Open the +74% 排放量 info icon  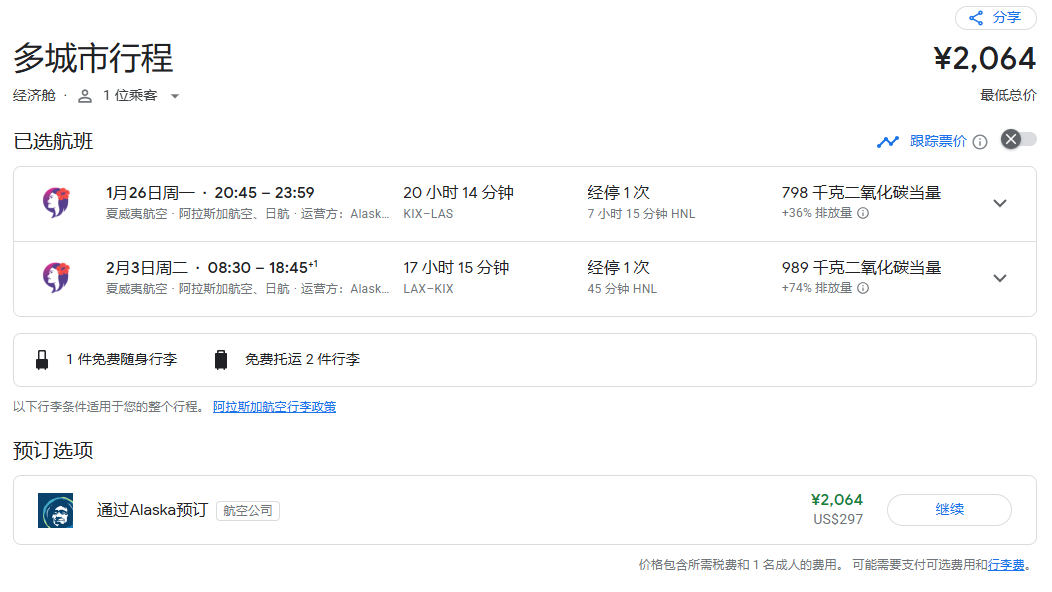click(x=863, y=288)
